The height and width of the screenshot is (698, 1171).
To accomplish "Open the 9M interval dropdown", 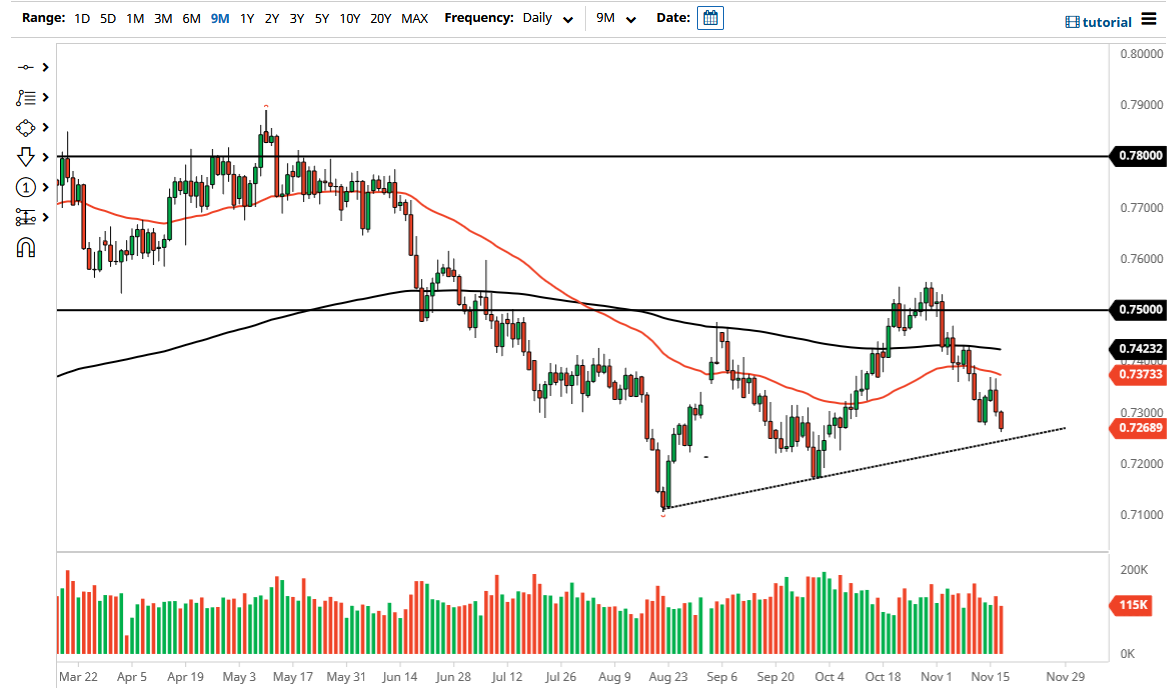I will click(x=614, y=18).
